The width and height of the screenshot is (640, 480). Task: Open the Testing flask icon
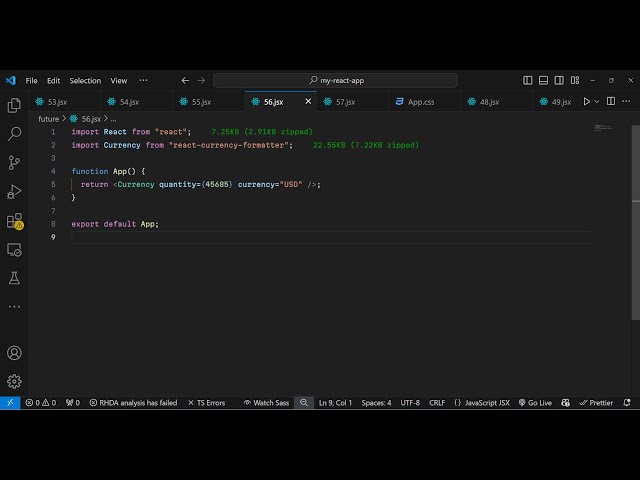tap(14, 278)
